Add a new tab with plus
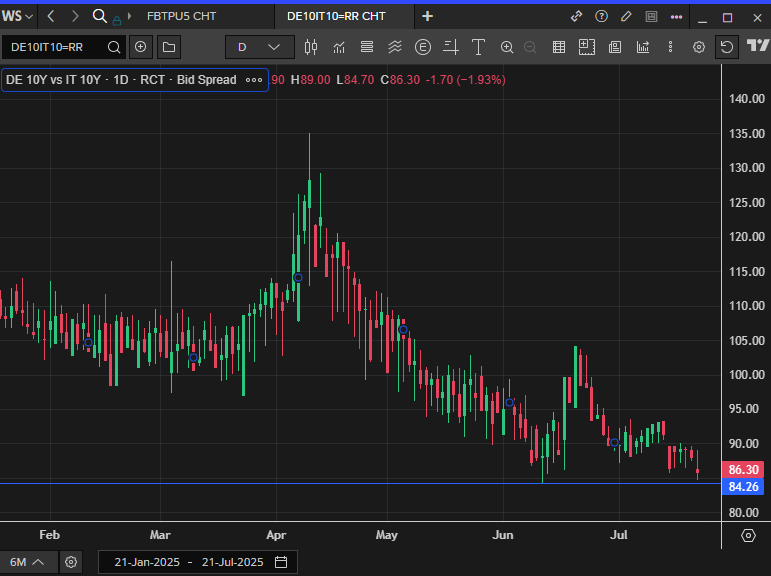The width and height of the screenshot is (771, 576). point(427,16)
